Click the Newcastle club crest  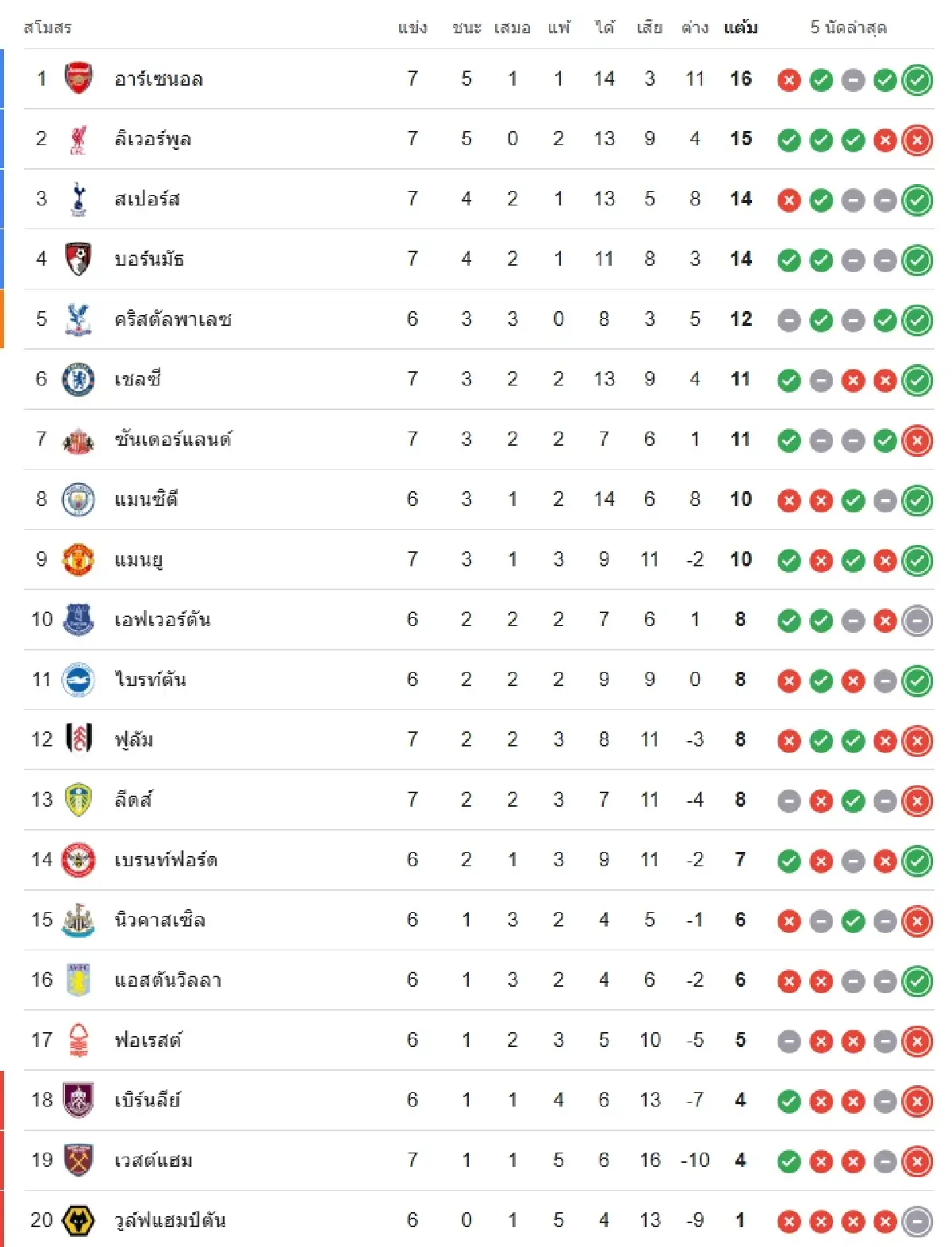78,919
